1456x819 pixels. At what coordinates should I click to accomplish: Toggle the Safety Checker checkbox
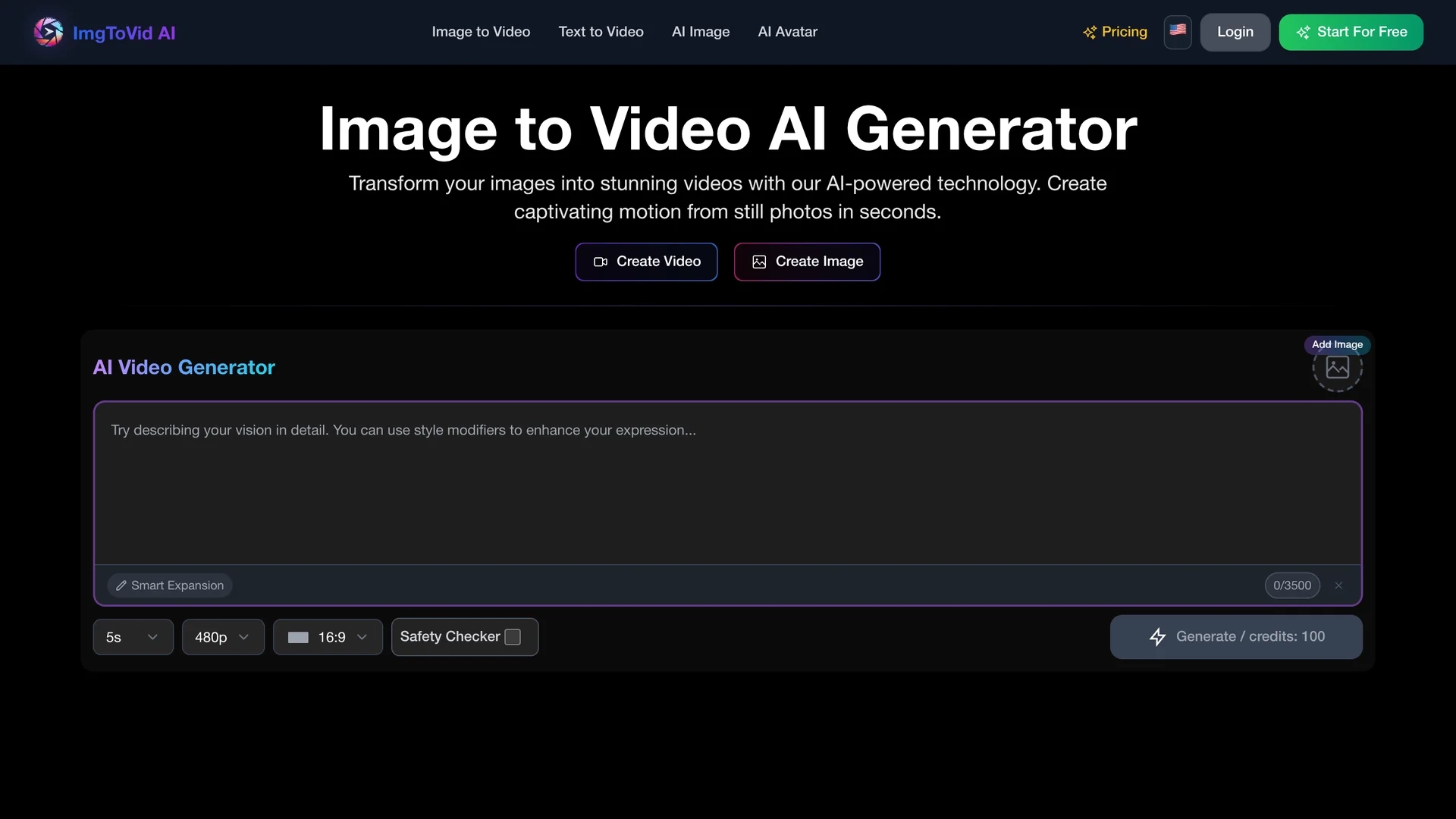513,637
